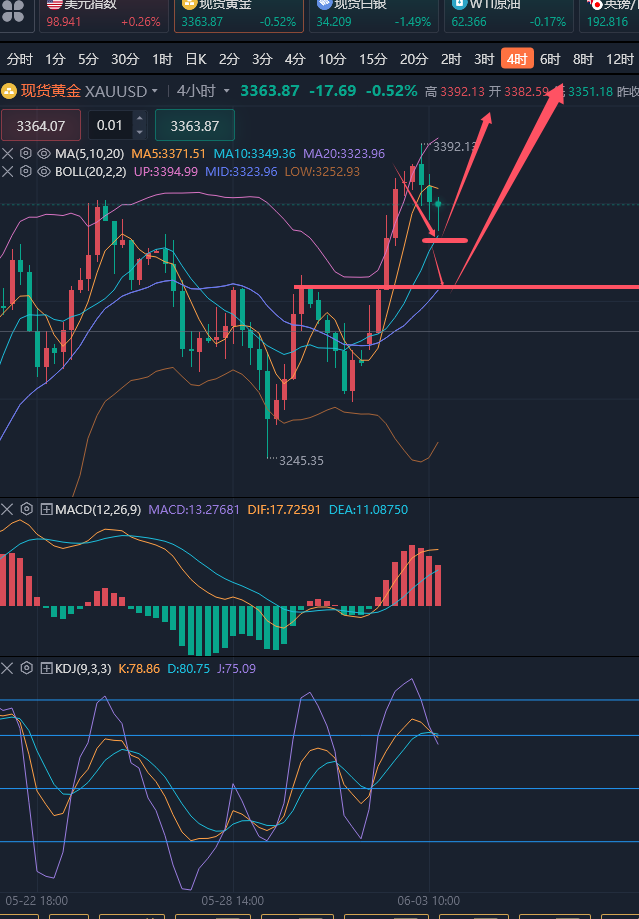Select the 4分 timeframe tab
Viewport: 639px width, 919px height.
pyautogui.click(x=295, y=59)
